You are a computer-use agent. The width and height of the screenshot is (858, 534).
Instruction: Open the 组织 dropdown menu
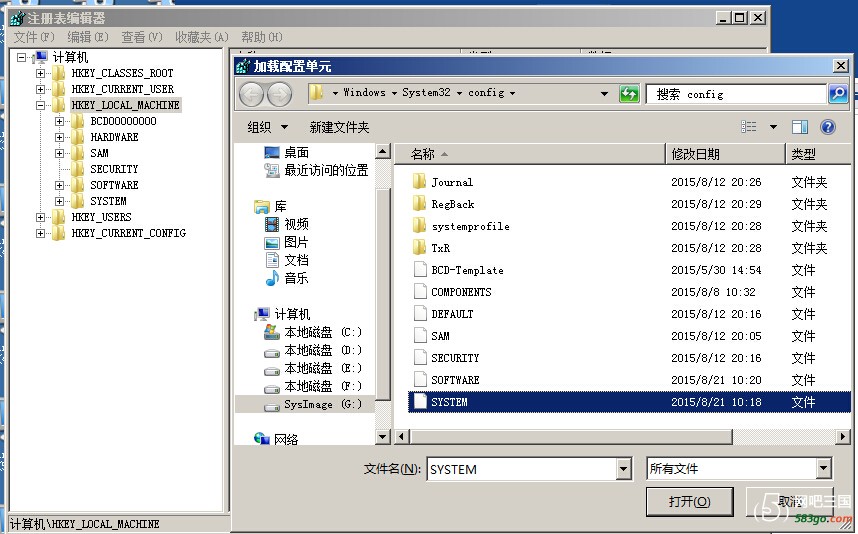(268, 127)
